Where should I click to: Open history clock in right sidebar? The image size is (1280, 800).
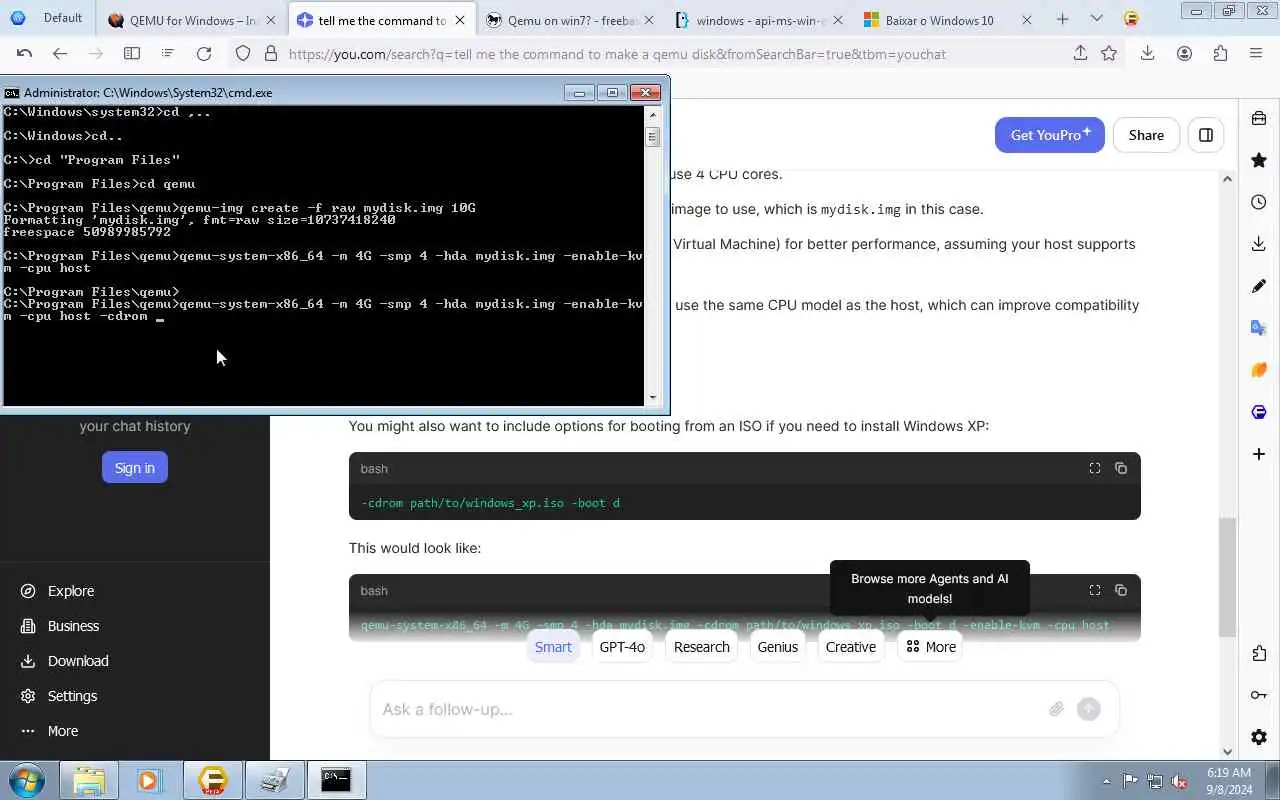[1259, 202]
